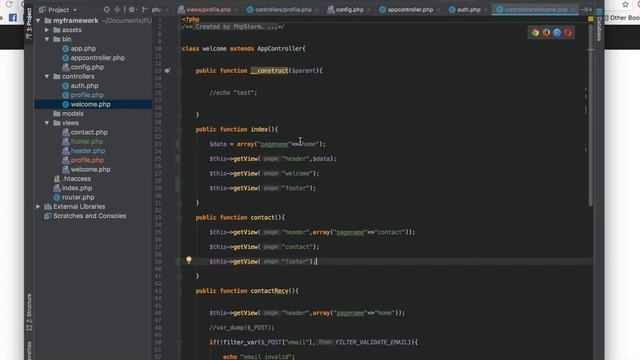Close the config.php editor tab
The width and height of the screenshot is (640, 360).
click(x=369, y=10)
